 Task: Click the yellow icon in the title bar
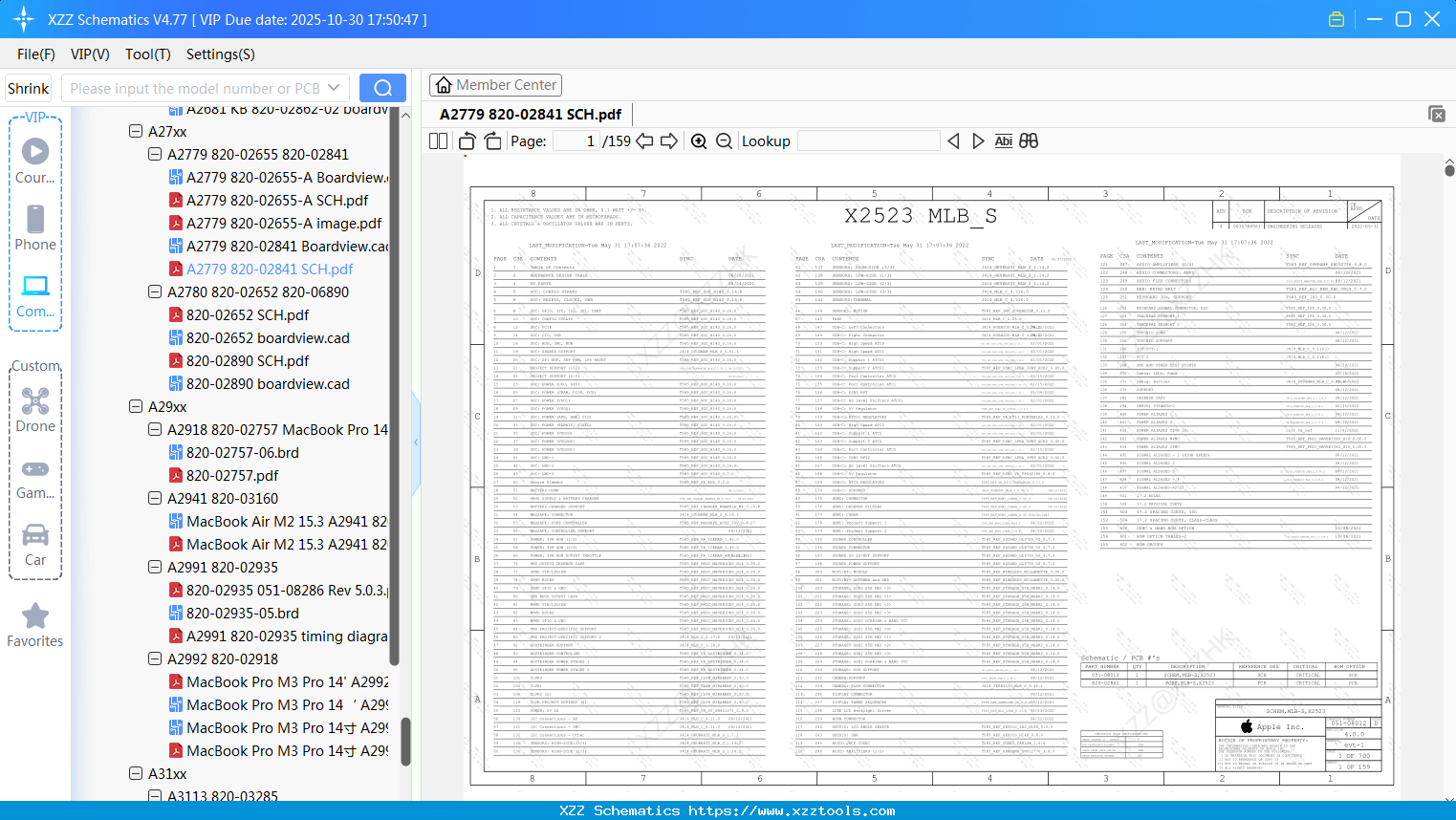tap(1336, 19)
